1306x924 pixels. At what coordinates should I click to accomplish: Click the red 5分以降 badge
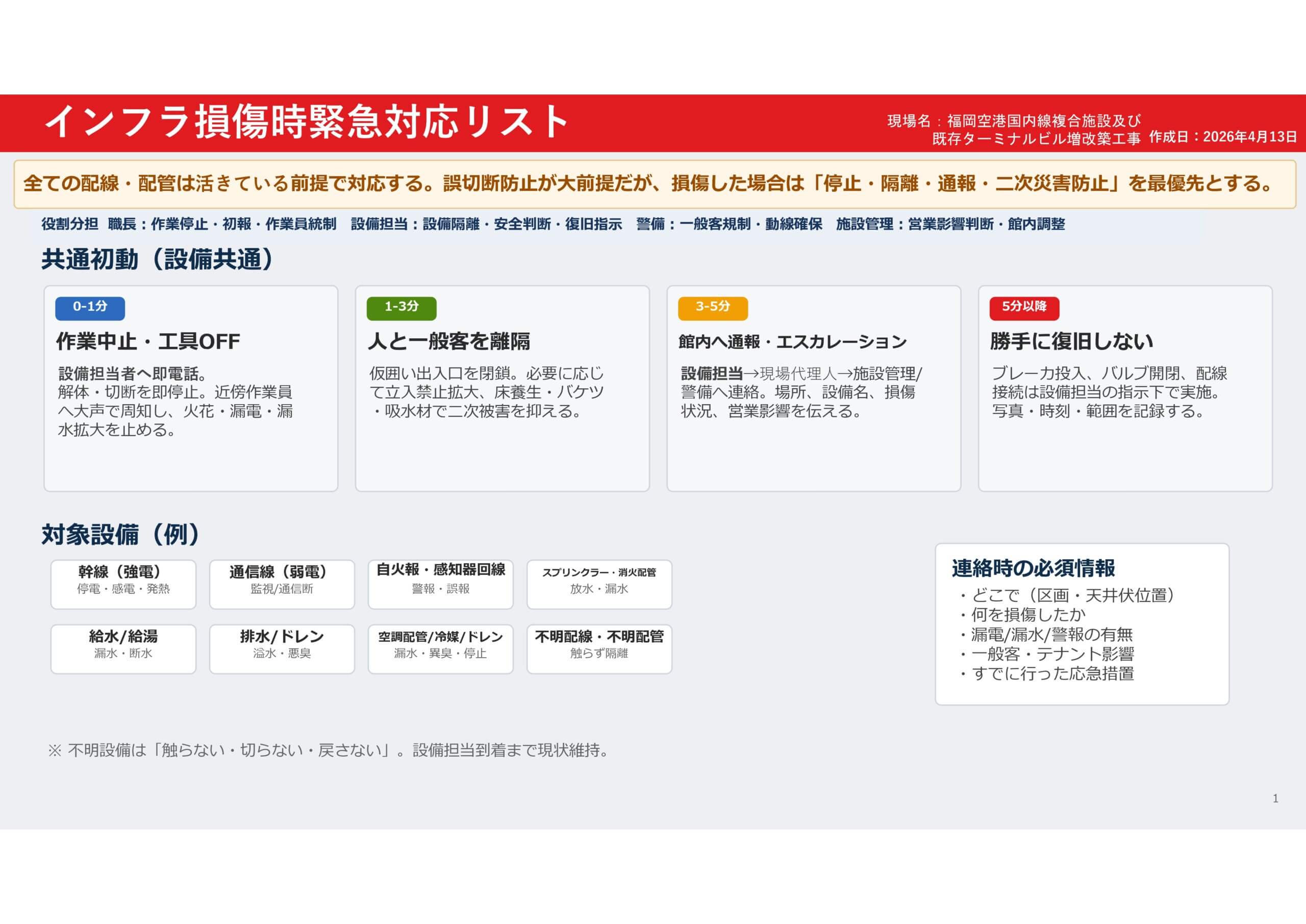(x=1024, y=308)
